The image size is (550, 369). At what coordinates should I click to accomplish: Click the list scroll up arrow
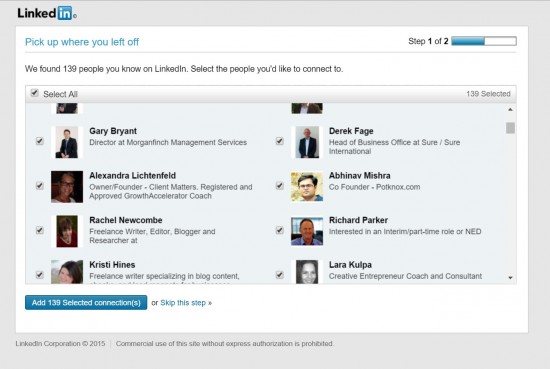tap(510, 110)
